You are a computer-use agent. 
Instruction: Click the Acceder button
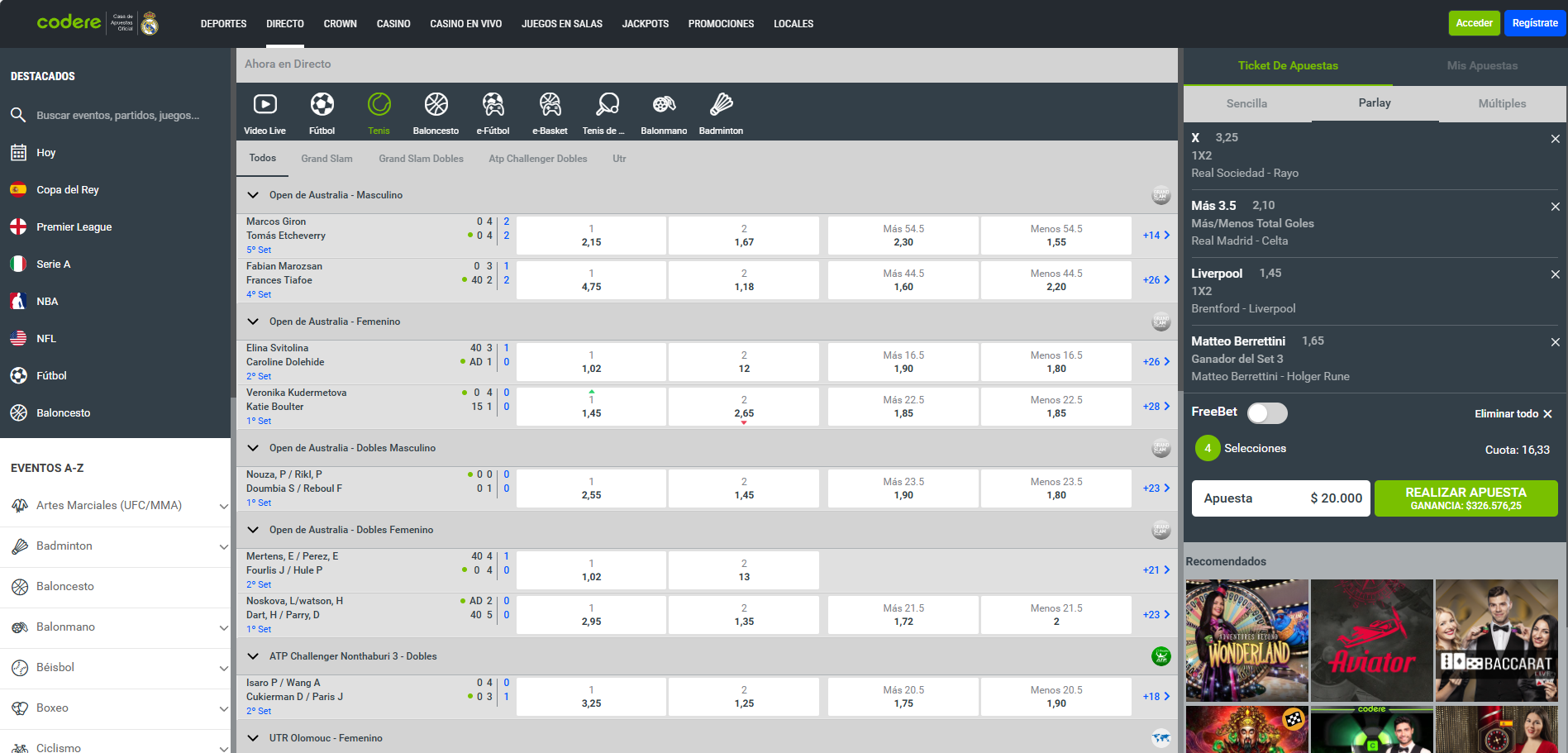[x=1474, y=23]
